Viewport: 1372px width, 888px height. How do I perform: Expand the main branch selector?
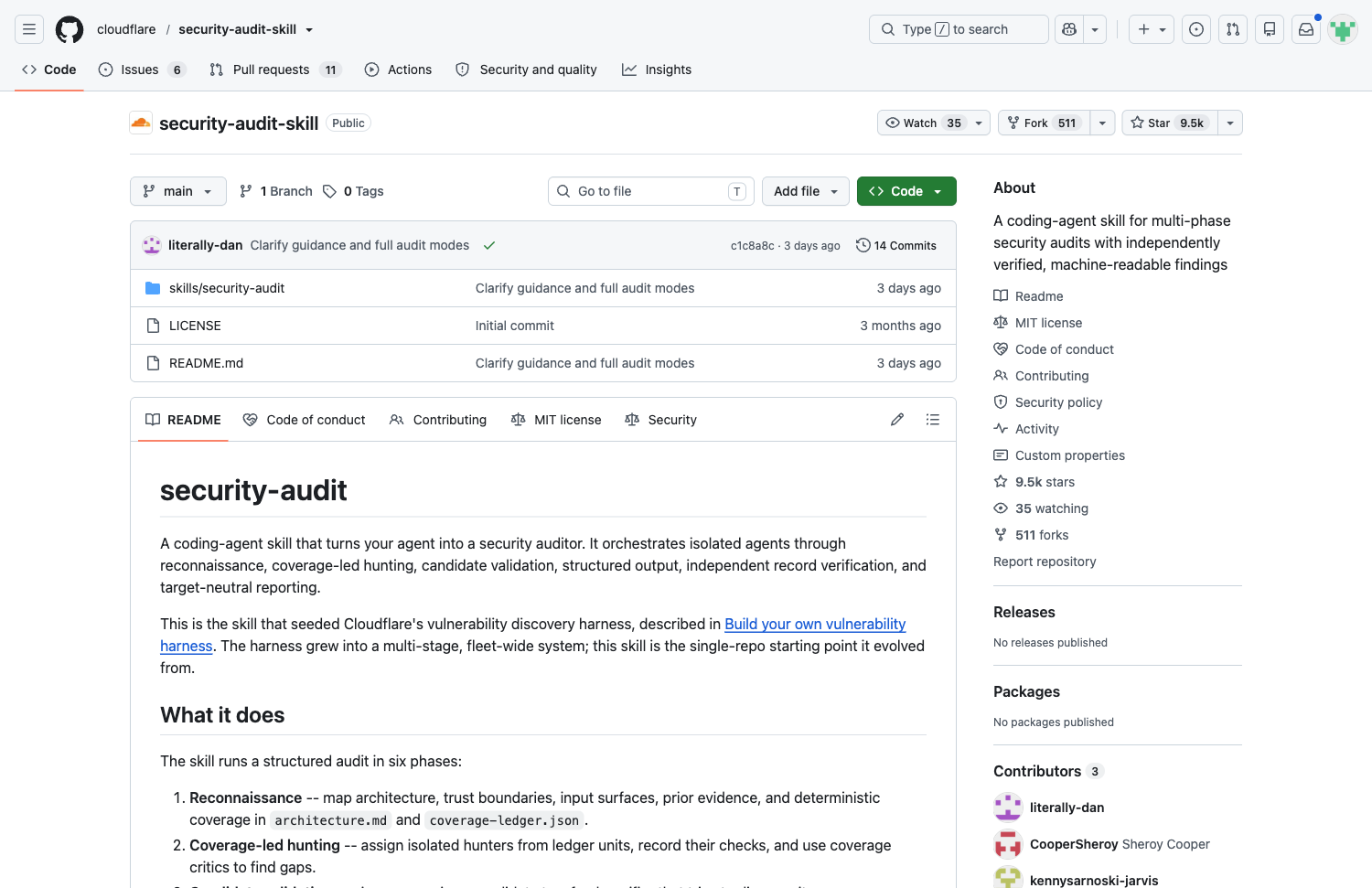point(178,191)
